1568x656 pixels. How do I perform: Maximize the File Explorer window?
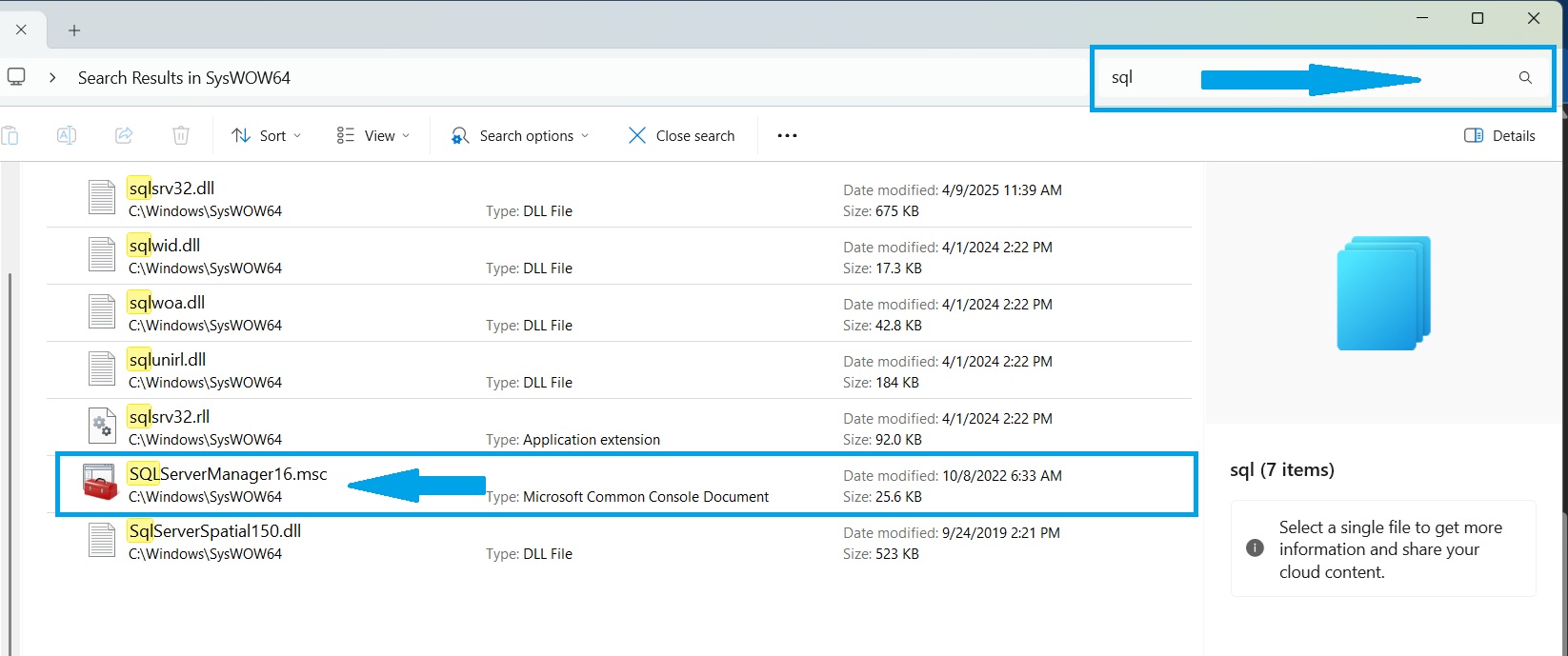[1478, 18]
